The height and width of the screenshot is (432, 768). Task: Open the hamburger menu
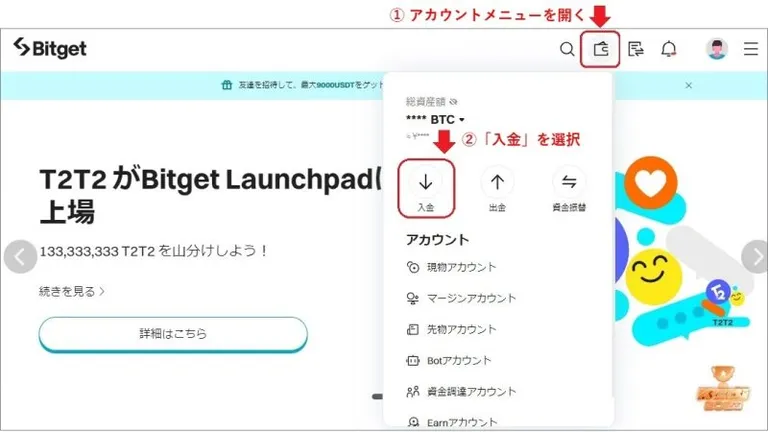pyautogui.click(x=750, y=49)
